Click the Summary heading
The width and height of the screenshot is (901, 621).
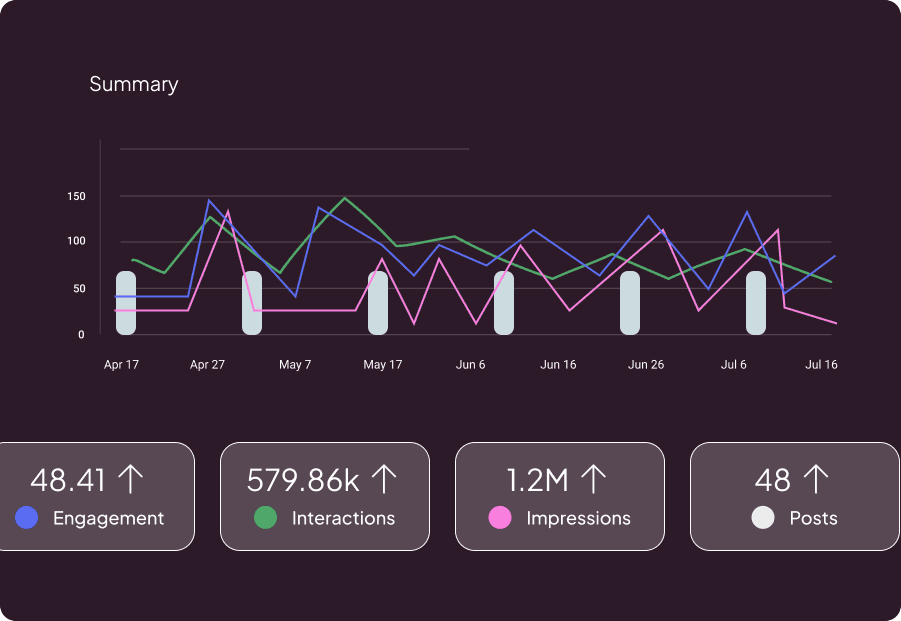pyautogui.click(x=134, y=84)
